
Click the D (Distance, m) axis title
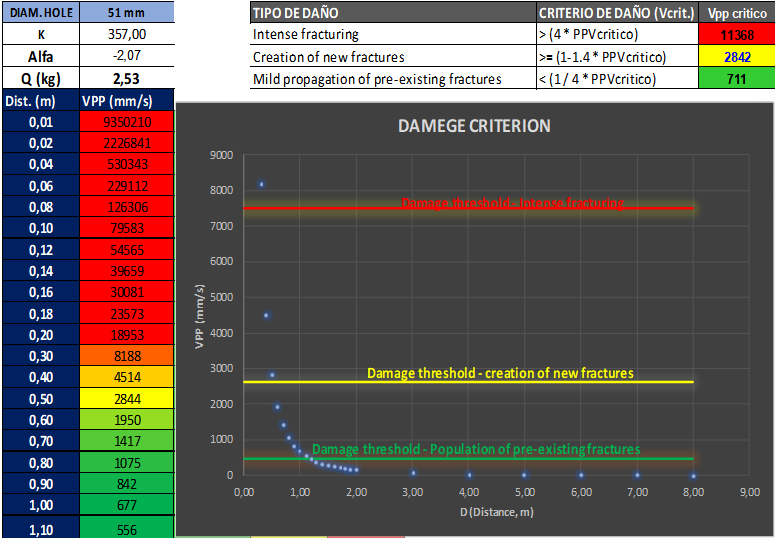496,512
